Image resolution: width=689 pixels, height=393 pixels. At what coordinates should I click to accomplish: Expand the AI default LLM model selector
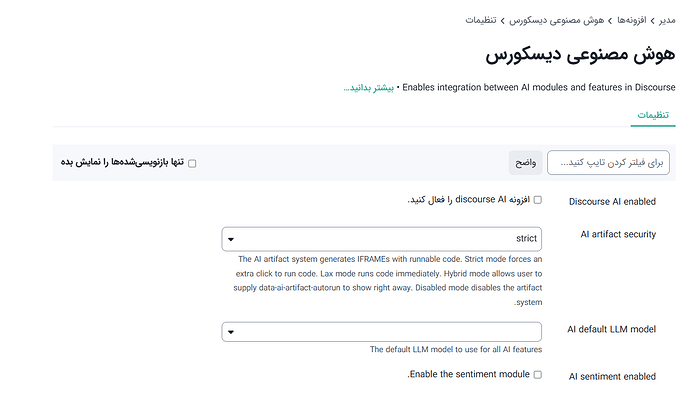381,332
